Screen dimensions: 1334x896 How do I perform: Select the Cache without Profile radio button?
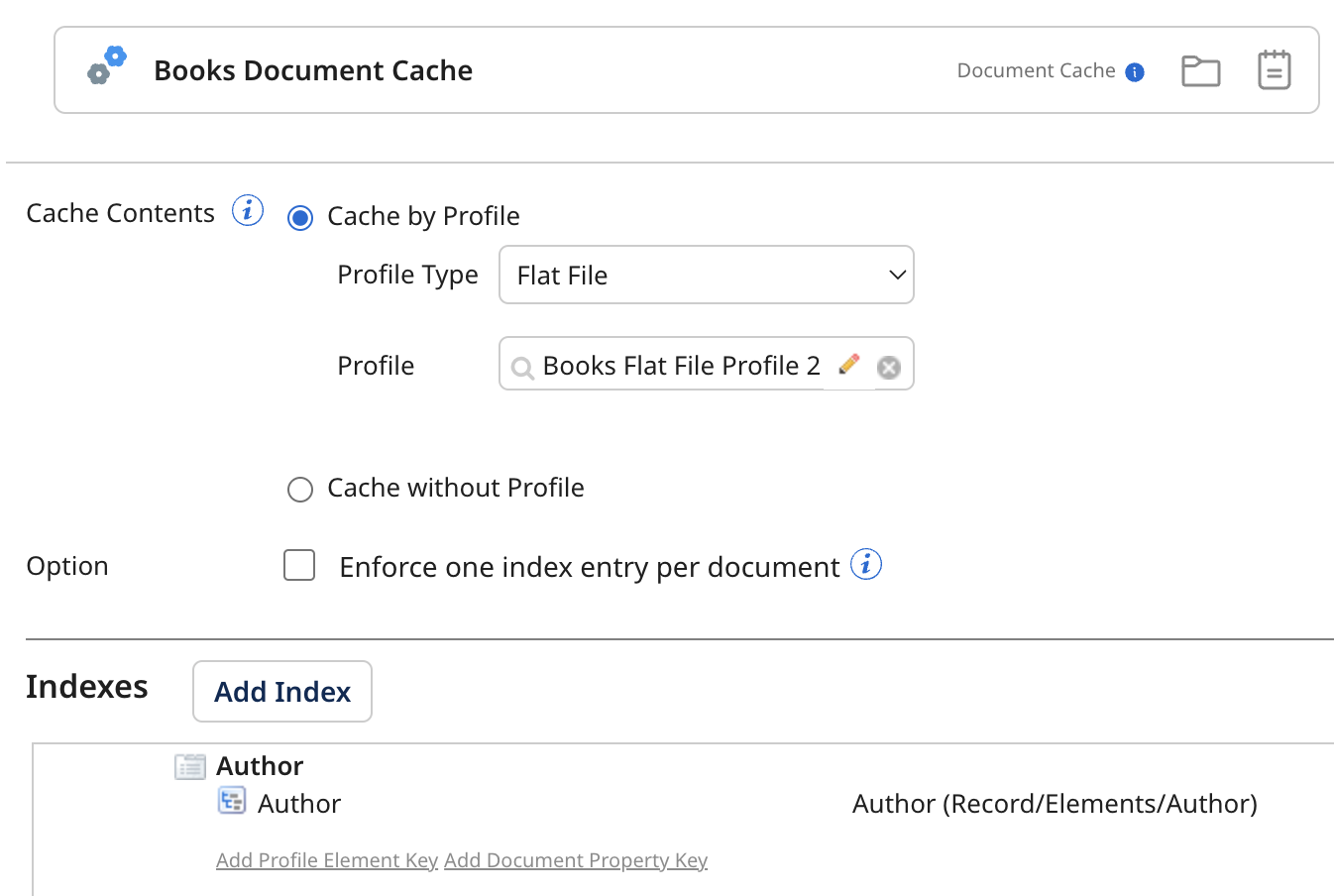tap(299, 489)
